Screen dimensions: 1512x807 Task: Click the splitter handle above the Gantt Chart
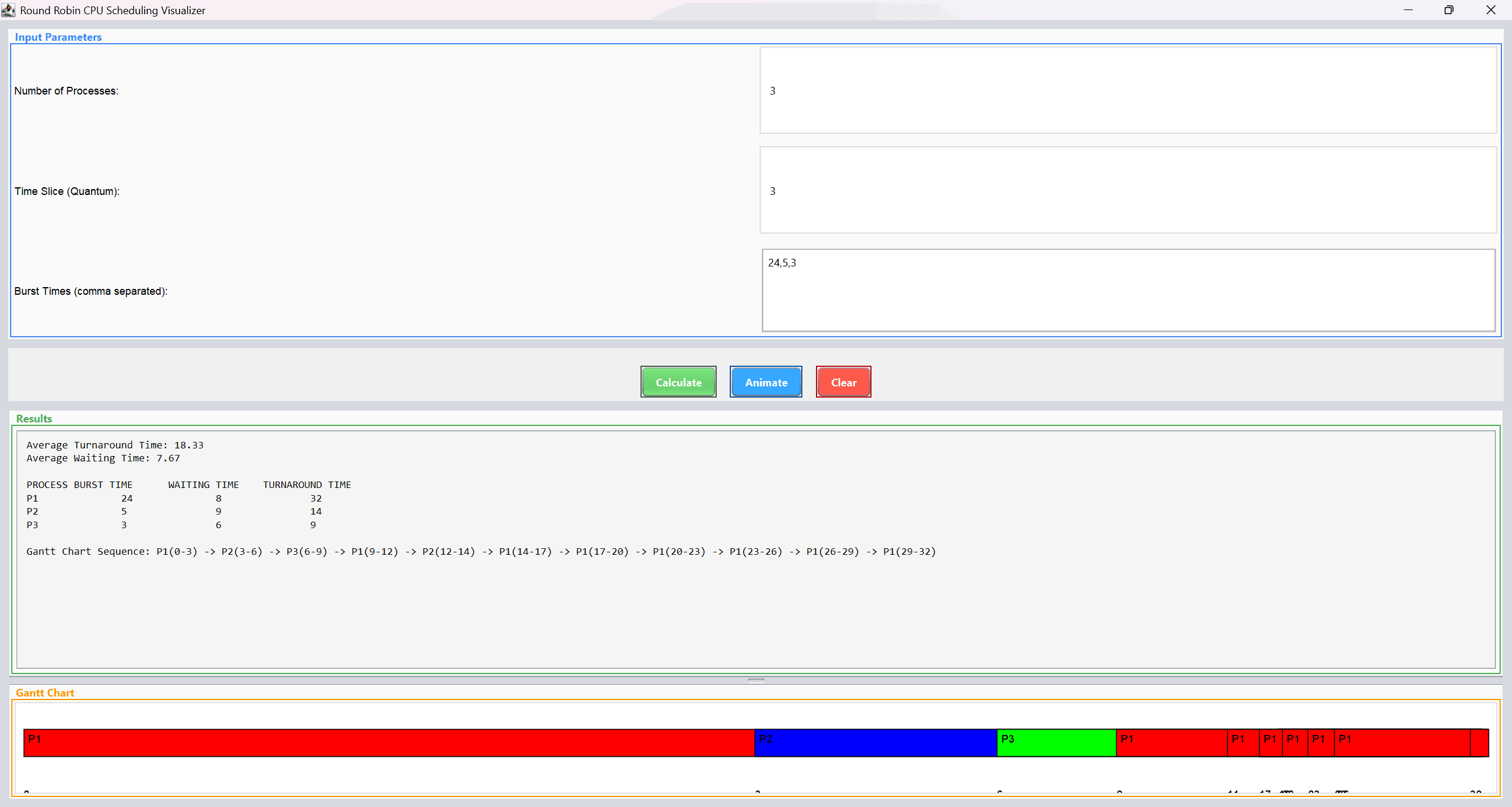[x=756, y=679]
